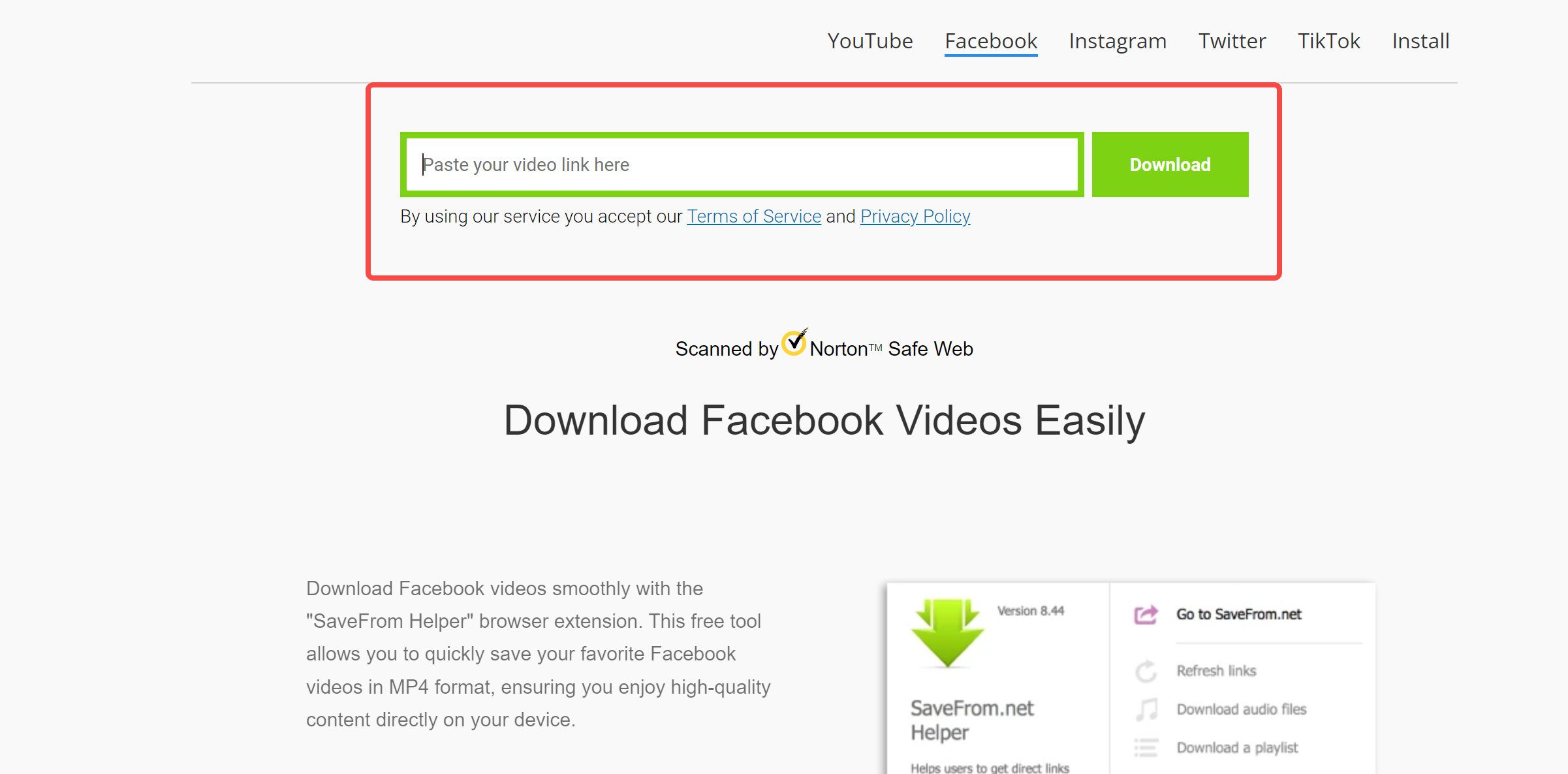Choose Download audio files option
The height and width of the screenshot is (774, 1568).
click(1242, 709)
